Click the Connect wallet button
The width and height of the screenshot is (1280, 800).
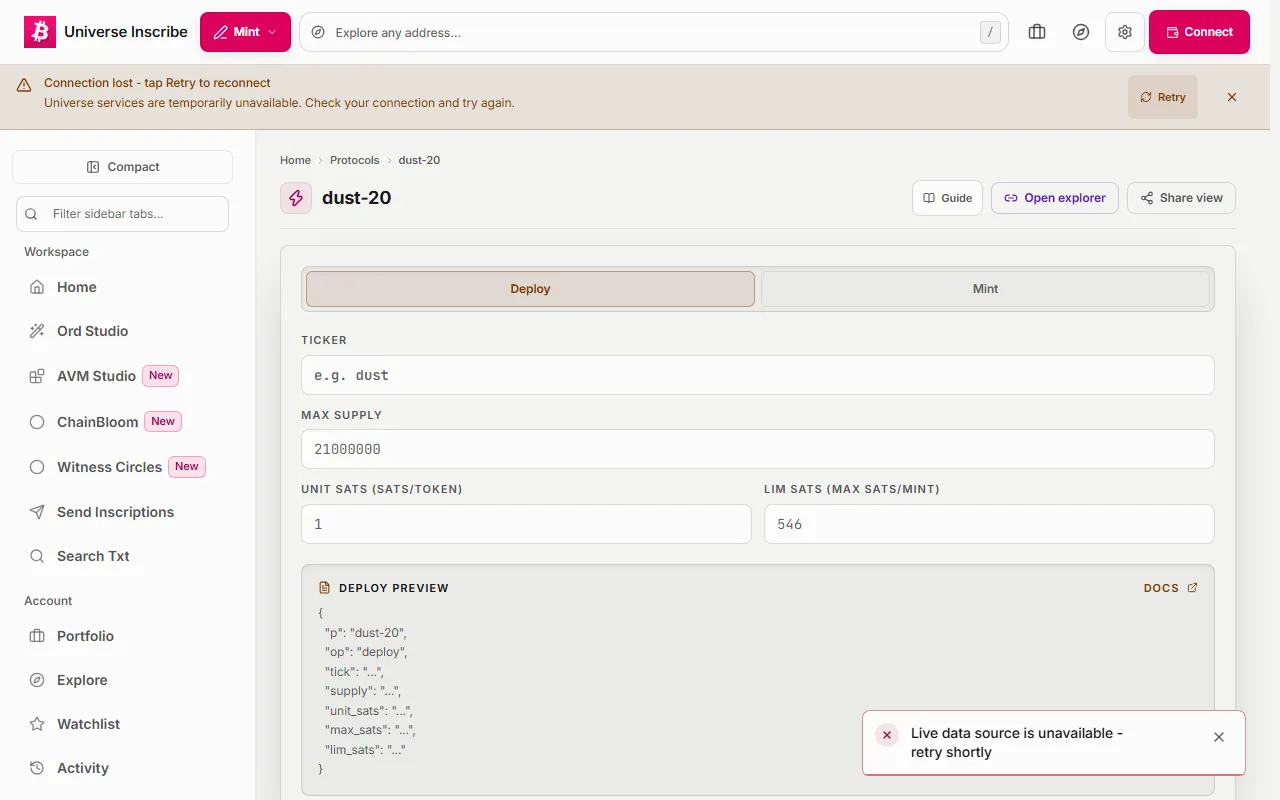(1199, 32)
